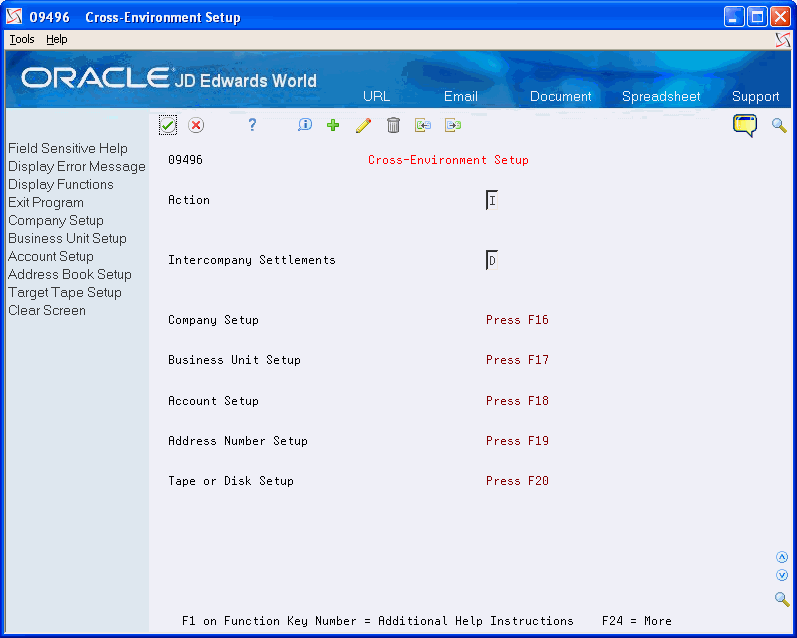
Task: Click the green plus Add icon
Action: click(333, 125)
